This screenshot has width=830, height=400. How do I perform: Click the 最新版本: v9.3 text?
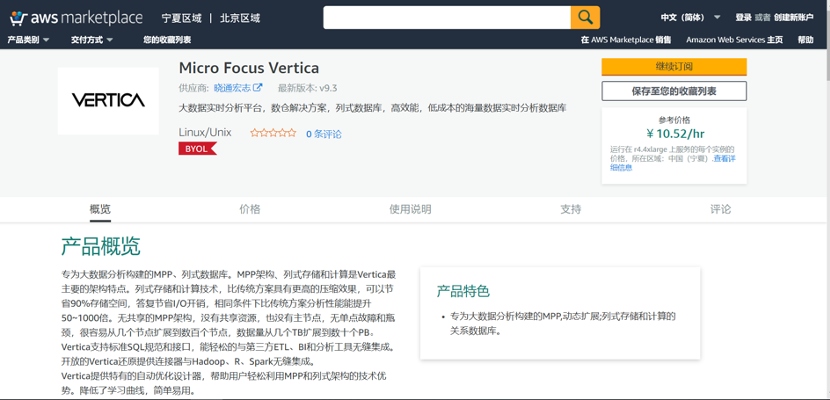pyautogui.click(x=308, y=88)
